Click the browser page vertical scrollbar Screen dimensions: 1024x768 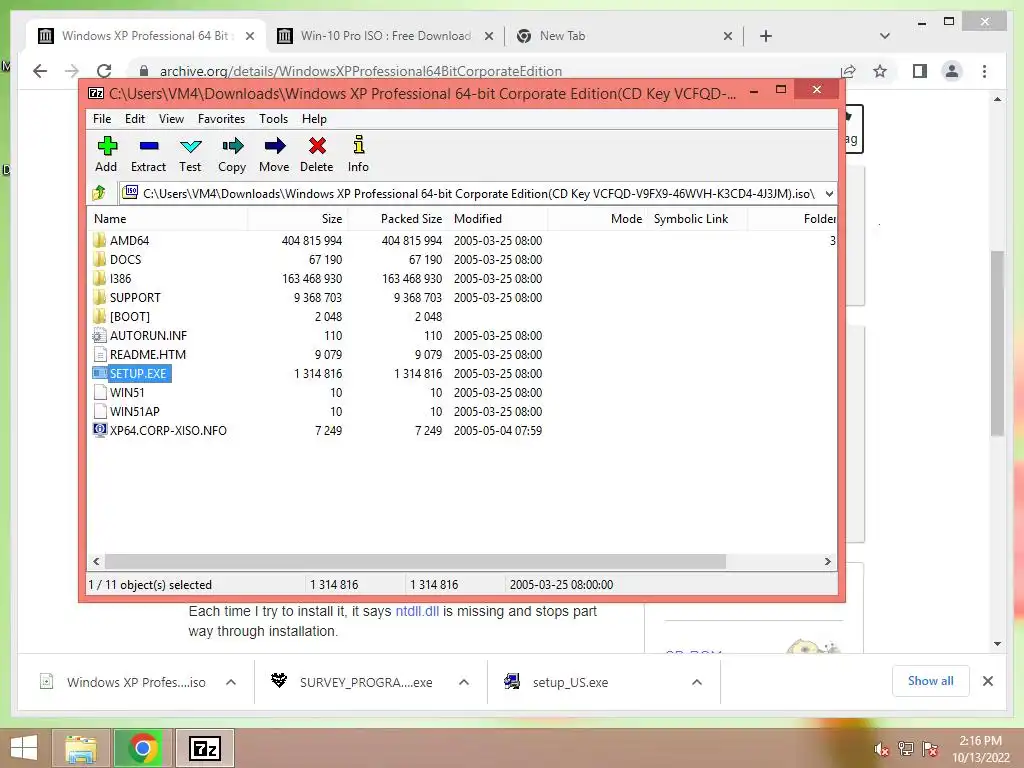point(997,344)
